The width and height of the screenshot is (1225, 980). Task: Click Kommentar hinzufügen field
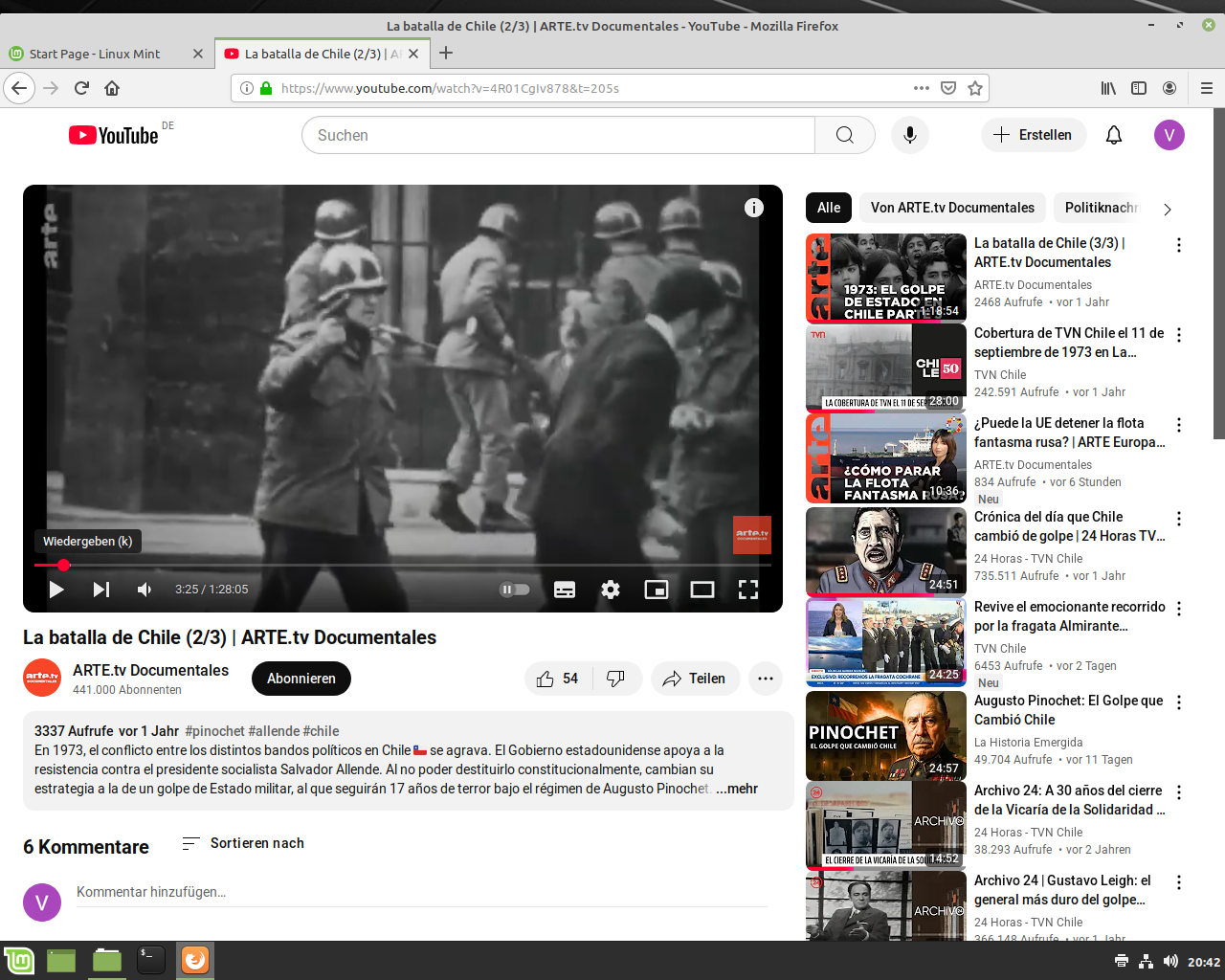(422, 892)
